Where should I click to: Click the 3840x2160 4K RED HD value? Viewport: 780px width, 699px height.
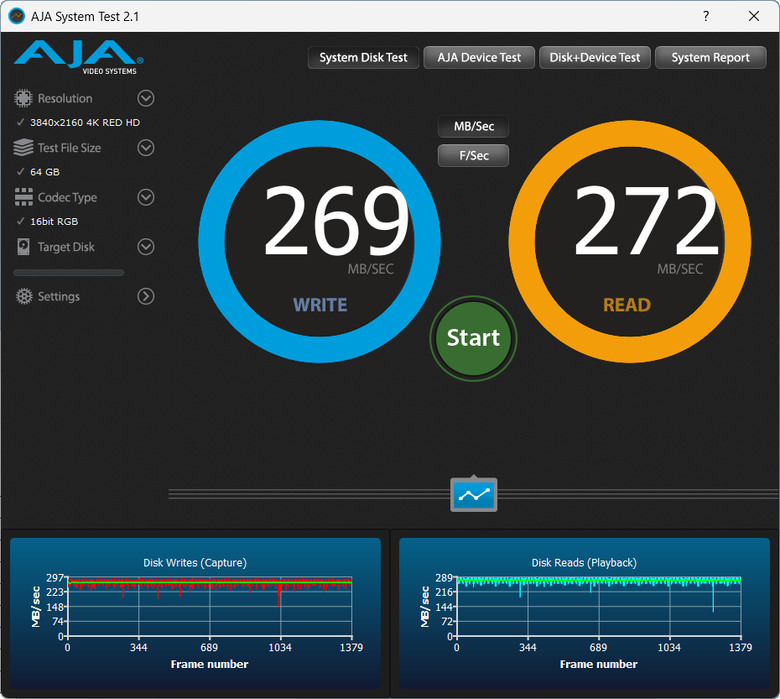(x=85, y=122)
